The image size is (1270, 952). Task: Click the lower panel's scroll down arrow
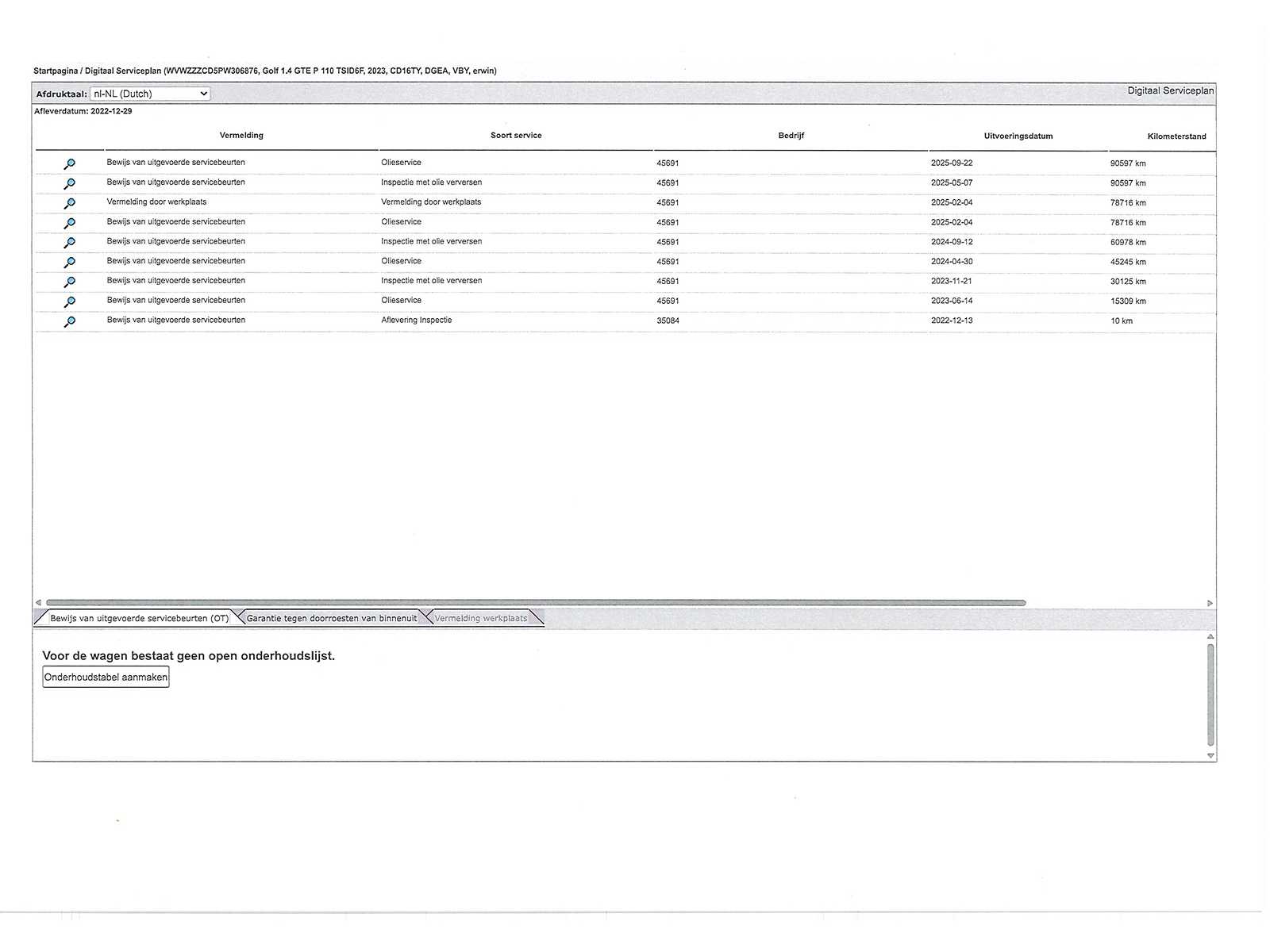(x=1210, y=755)
